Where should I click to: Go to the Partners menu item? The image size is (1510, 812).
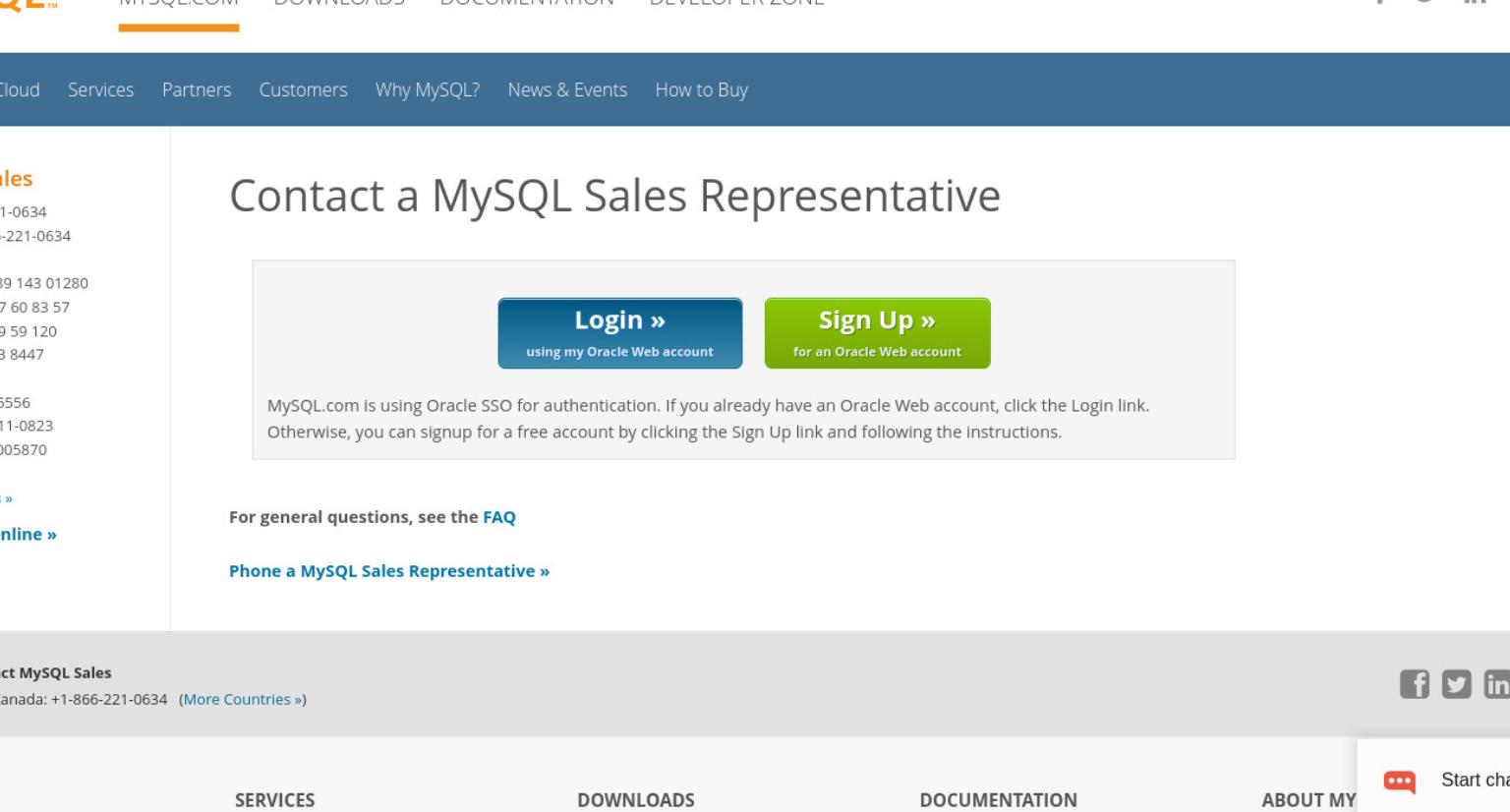(x=197, y=89)
